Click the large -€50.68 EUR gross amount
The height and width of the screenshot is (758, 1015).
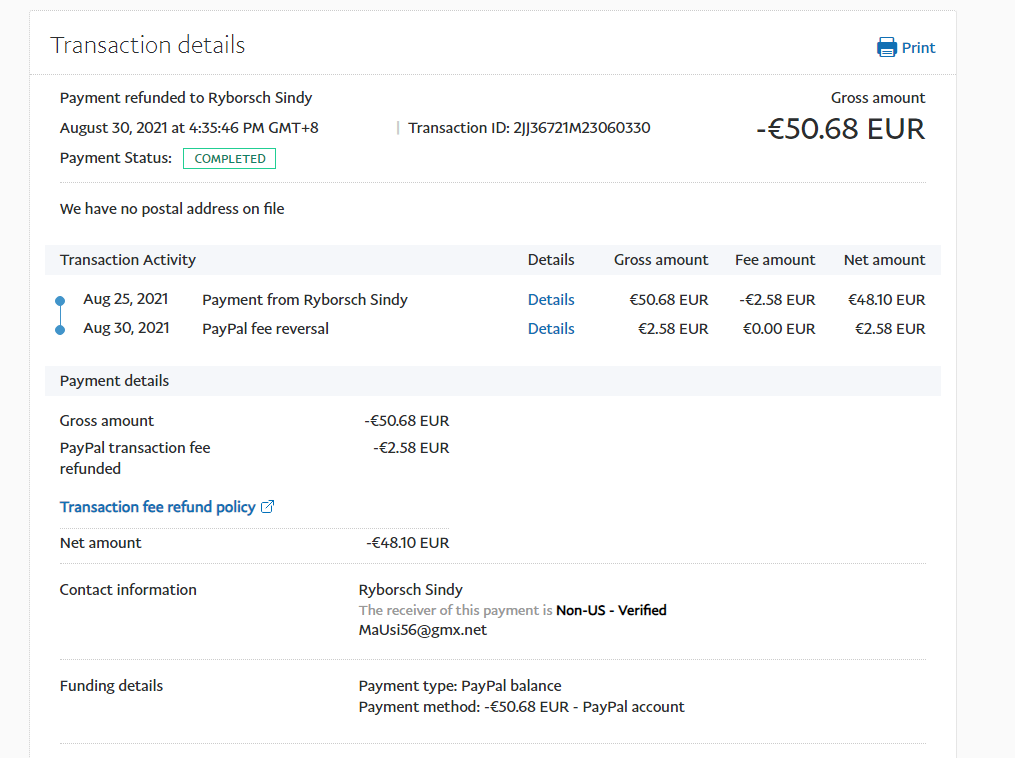click(840, 129)
